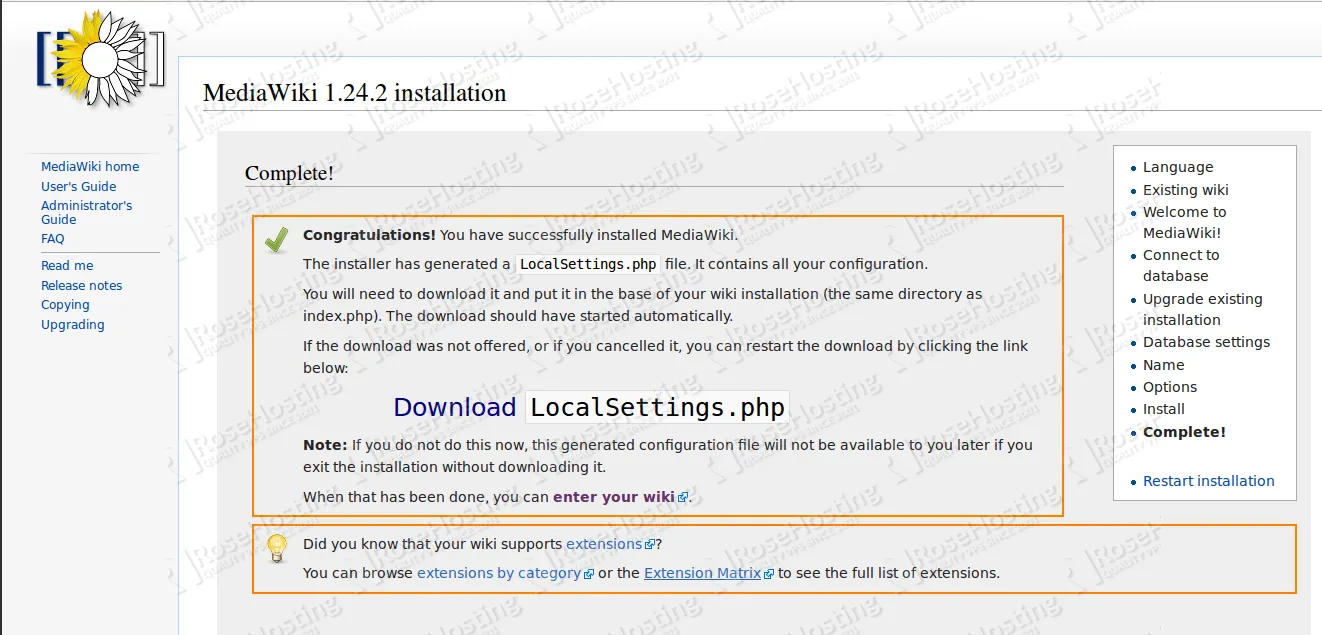Viewport: 1322px width, 635px height.
Task: Open the User's Guide from the sidebar
Action: (x=78, y=186)
